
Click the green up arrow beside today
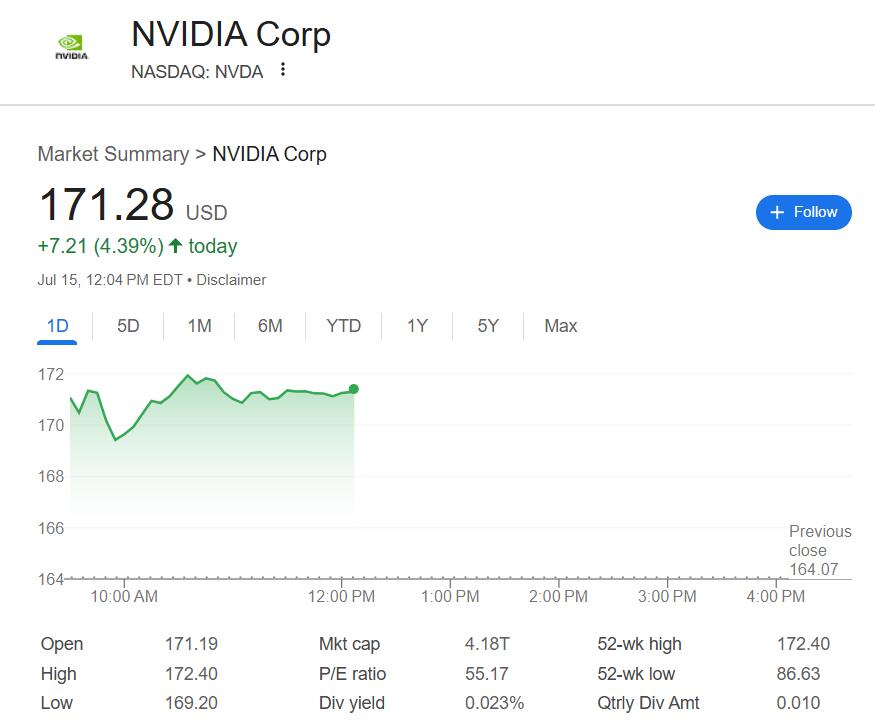[175, 245]
